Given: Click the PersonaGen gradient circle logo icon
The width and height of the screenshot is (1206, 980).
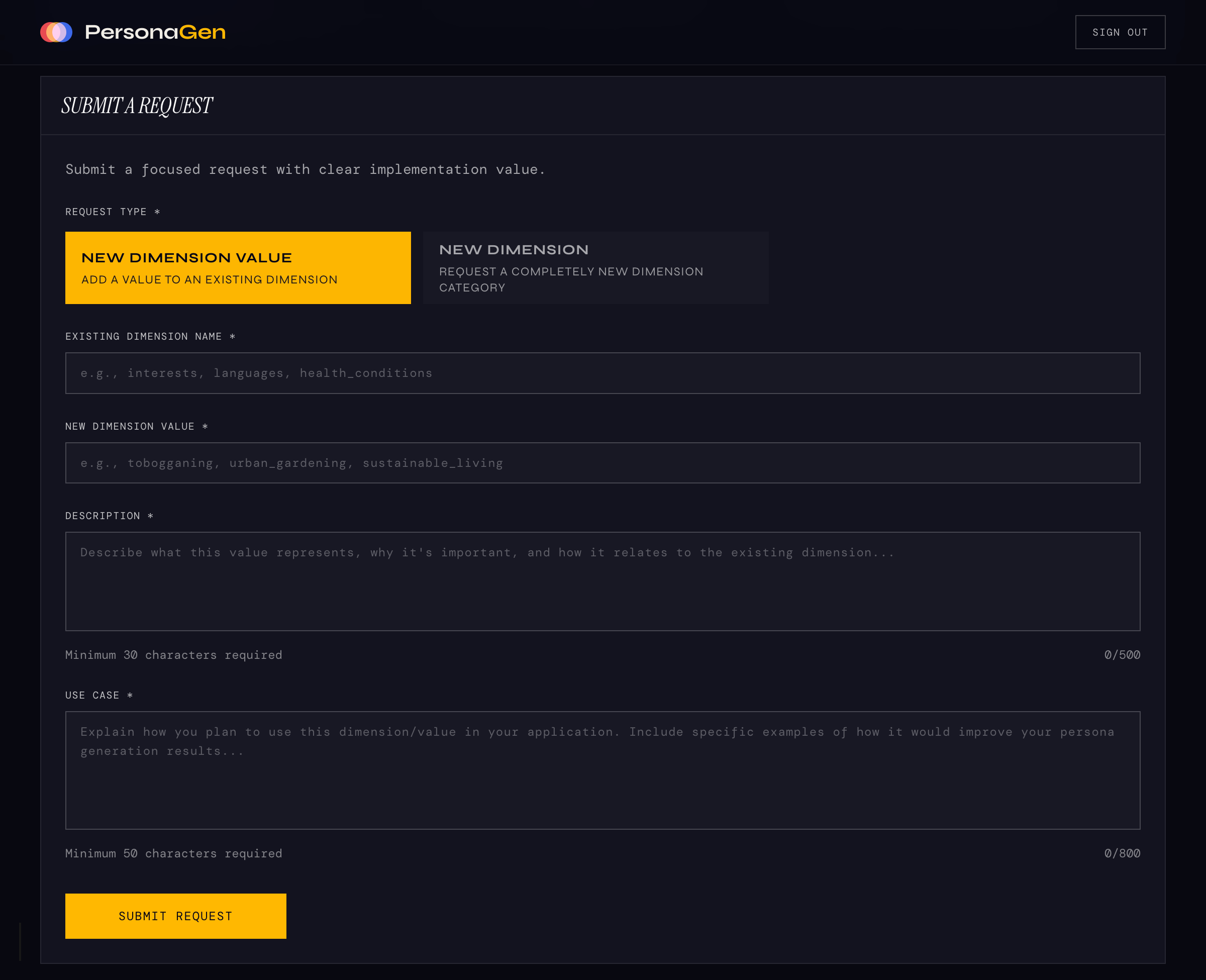Looking at the screenshot, I should click(56, 32).
